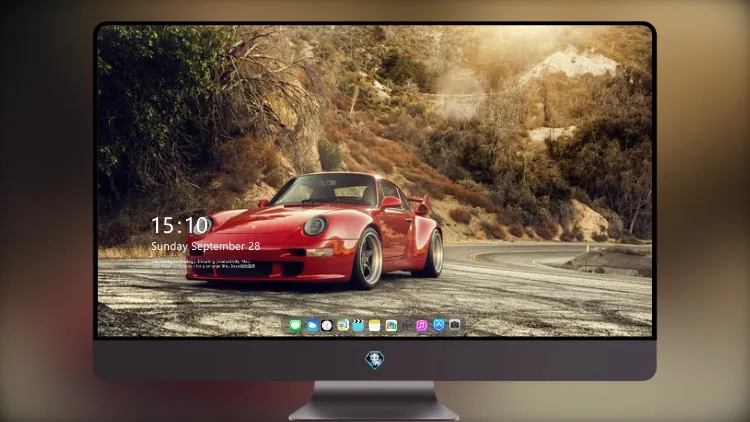Screen dimensions: 750x422
Task: Open the Clock app in the dock
Action: click(327, 326)
